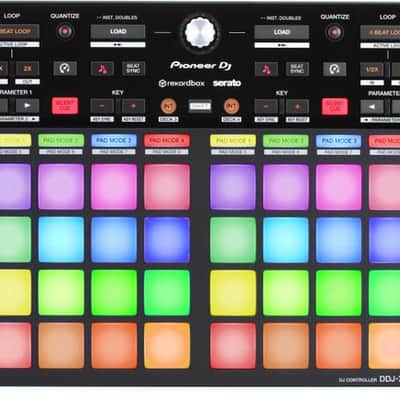The width and height of the screenshot is (400, 400).
Task: Tap cyan pad in left deck second row
Action: point(61,240)
